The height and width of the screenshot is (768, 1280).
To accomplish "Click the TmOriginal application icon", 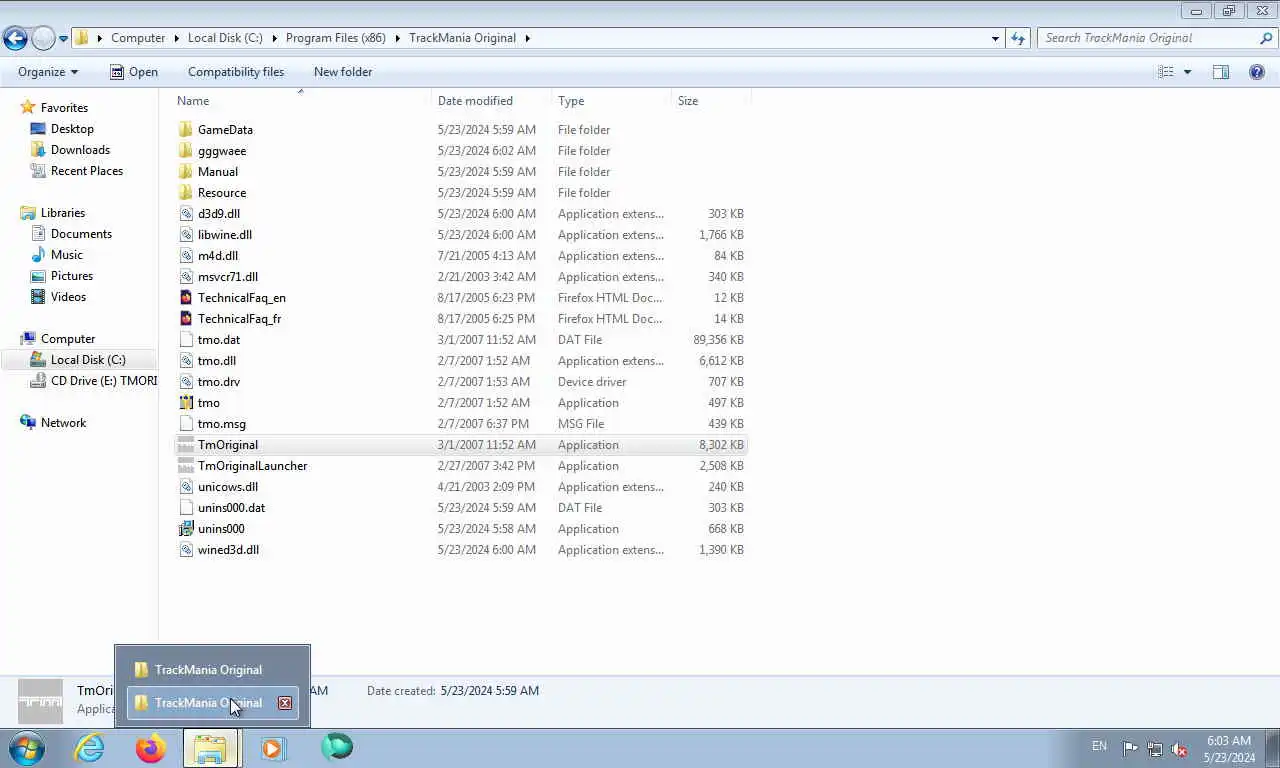I will pyautogui.click(x=186, y=445).
